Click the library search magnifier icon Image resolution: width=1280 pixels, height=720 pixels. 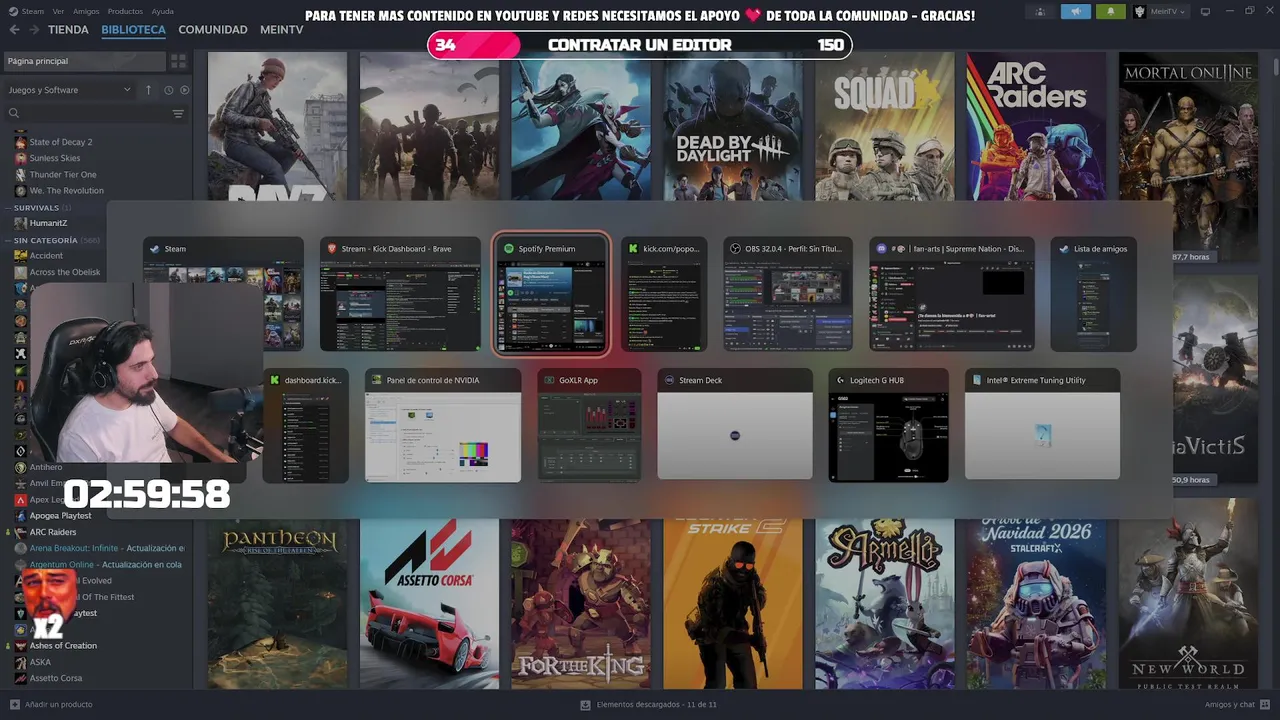click(14, 114)
